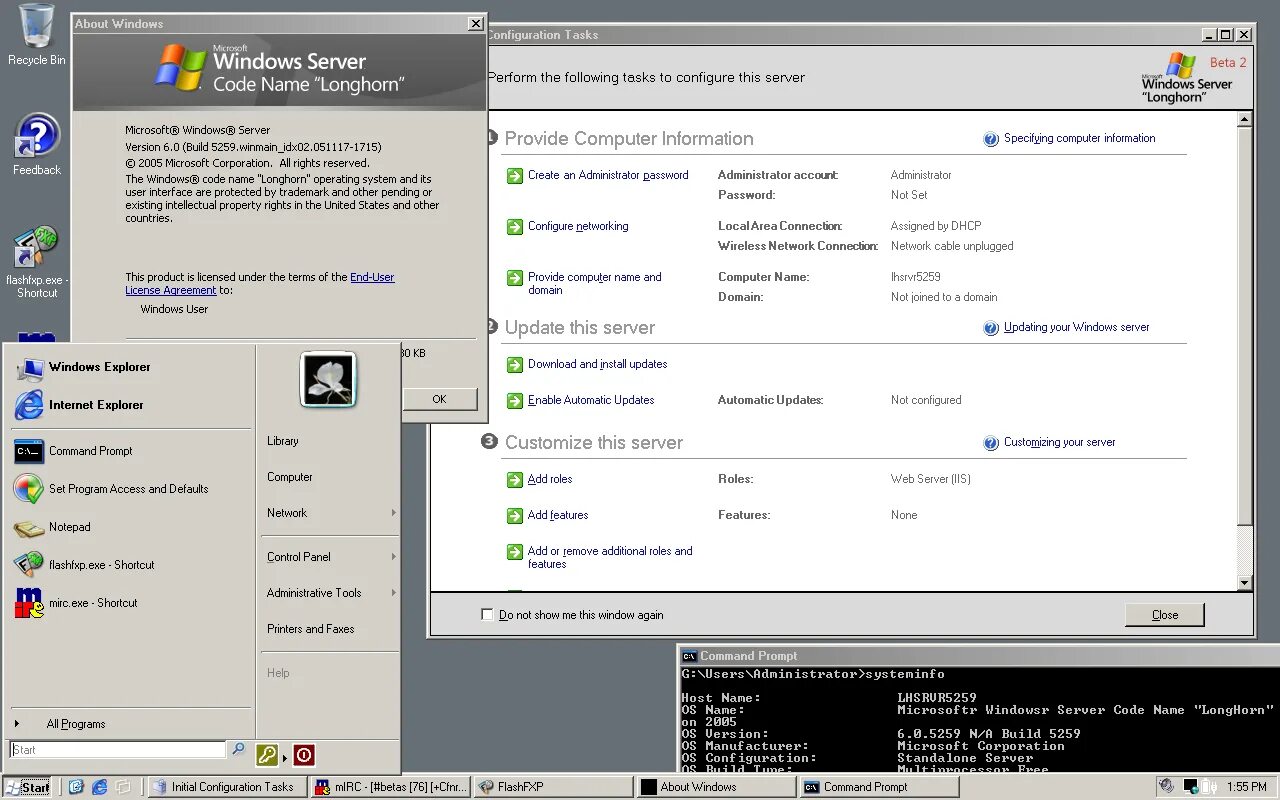Open the Feedback desktop icon

(x=36, y=140)
